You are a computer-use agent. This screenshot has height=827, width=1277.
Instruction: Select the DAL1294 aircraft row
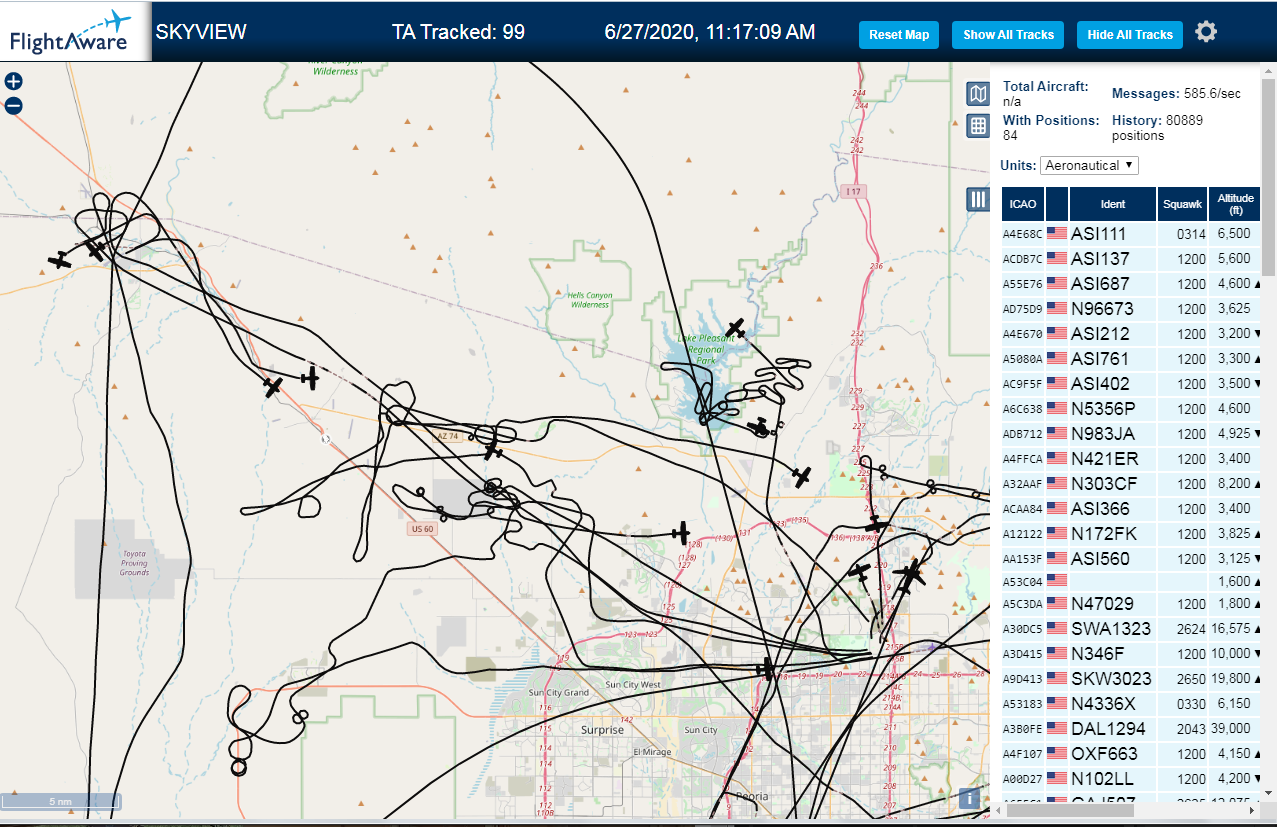[x=1132, y=729]
